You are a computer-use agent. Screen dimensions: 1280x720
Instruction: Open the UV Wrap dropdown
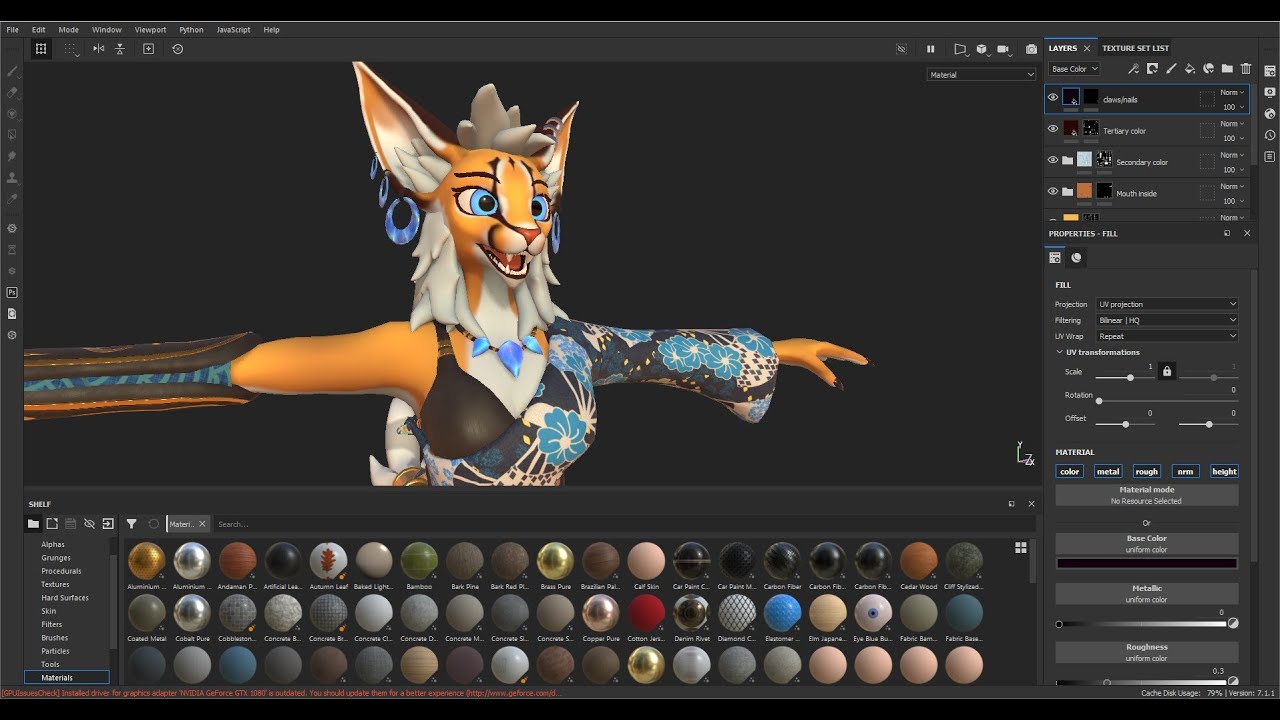tap(1167, 336)
